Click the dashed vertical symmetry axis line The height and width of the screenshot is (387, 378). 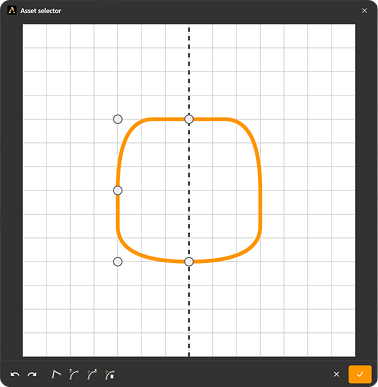tap(189, 67)
